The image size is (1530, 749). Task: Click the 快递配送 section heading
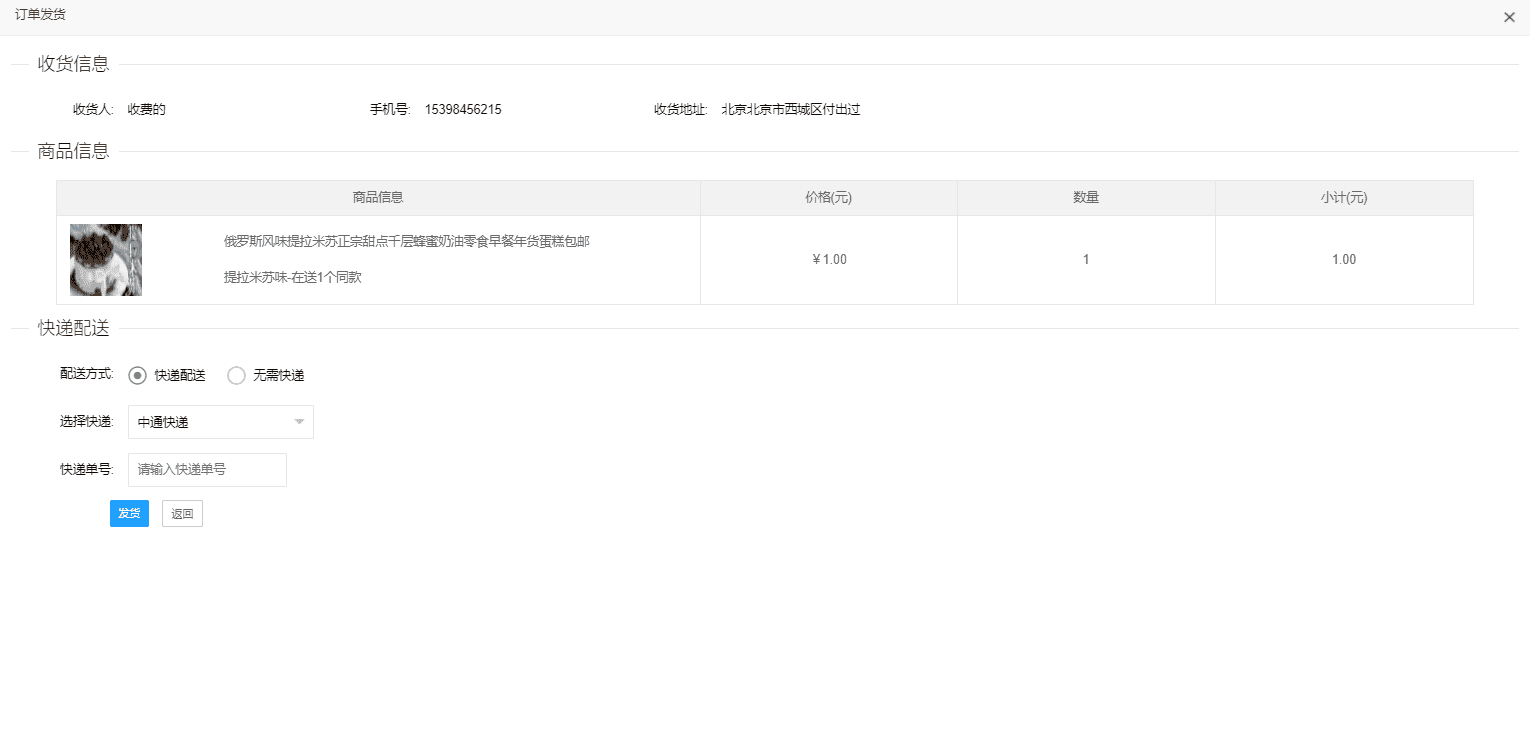[73, 328]
